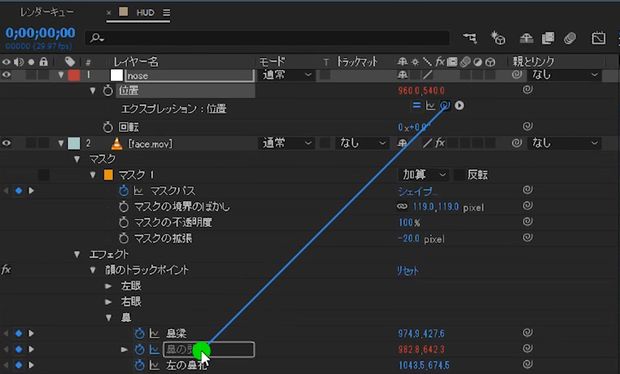Open the face.mov blend mode dropdown
Screen dimensions: 620x374
tap(287, 143)
